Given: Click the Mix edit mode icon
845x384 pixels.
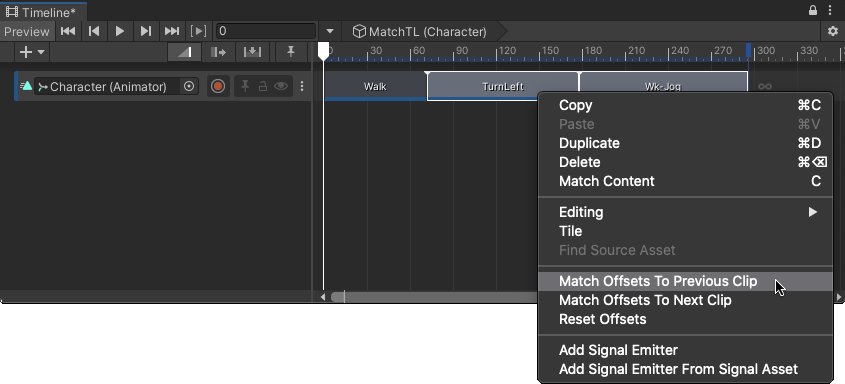Looking at the screenshot, I should tap(184, 52).
